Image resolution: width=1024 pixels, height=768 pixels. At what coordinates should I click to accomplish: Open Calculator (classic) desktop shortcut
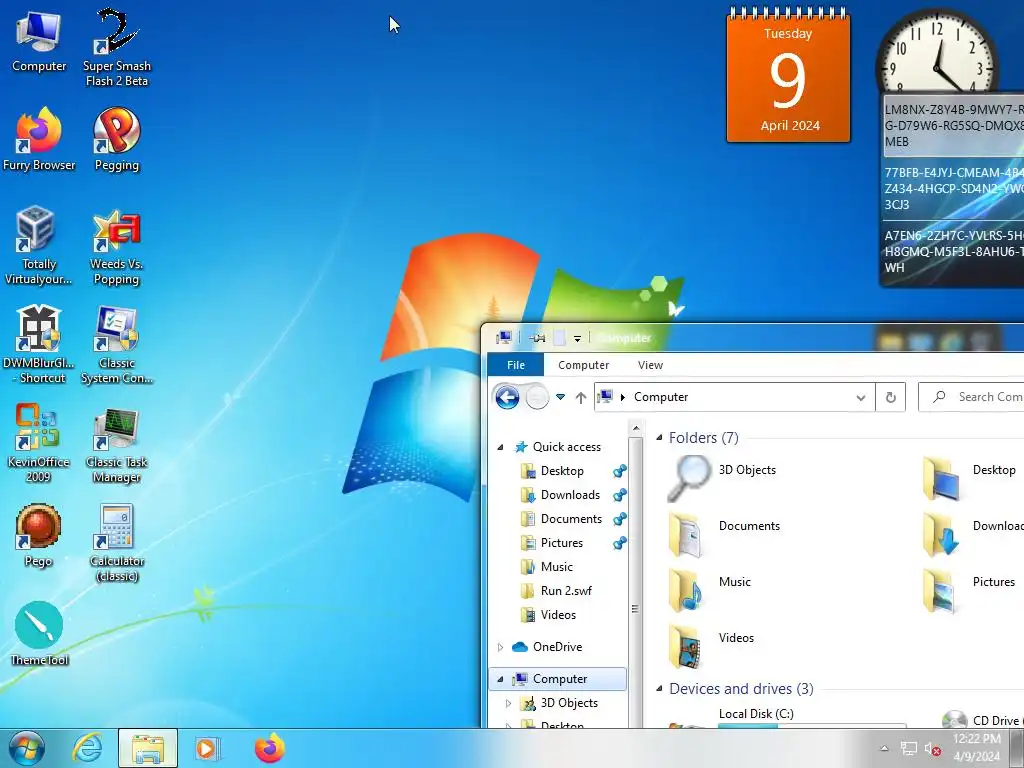click(x=117, y=543)
